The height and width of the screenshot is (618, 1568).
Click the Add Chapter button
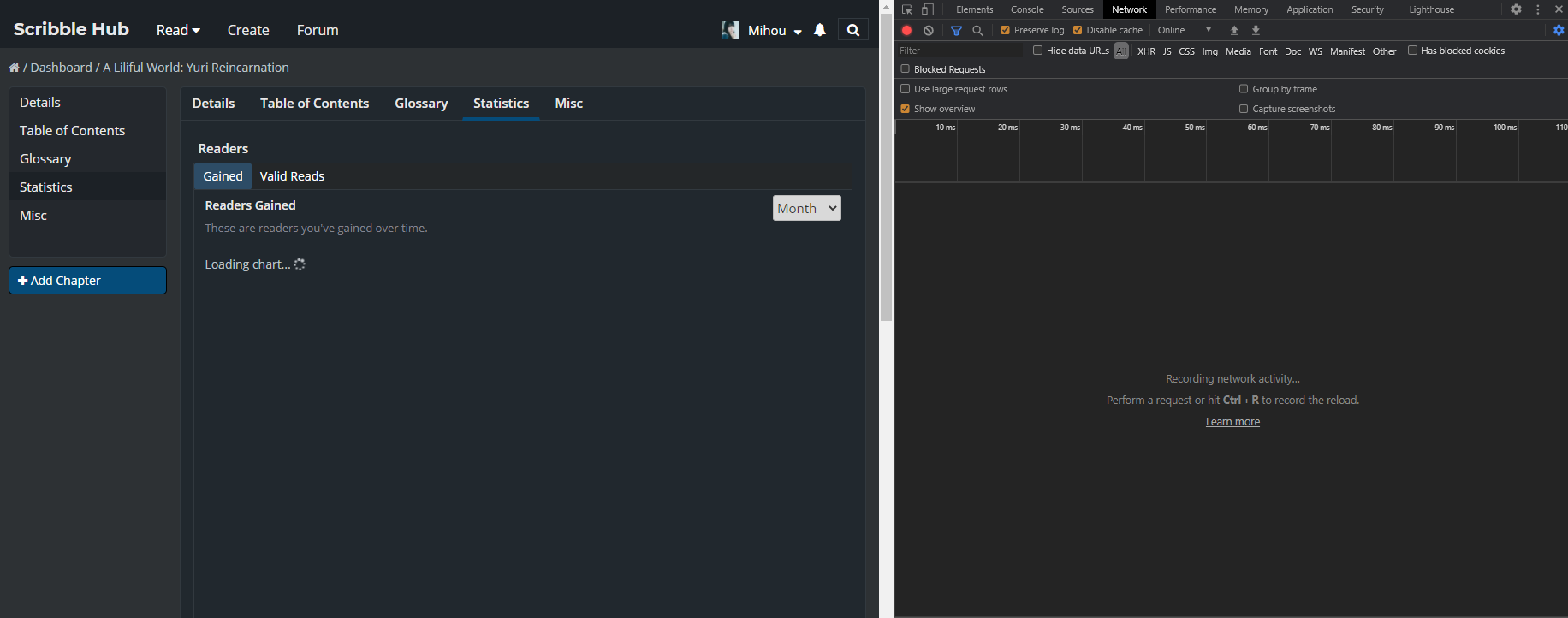87,281
